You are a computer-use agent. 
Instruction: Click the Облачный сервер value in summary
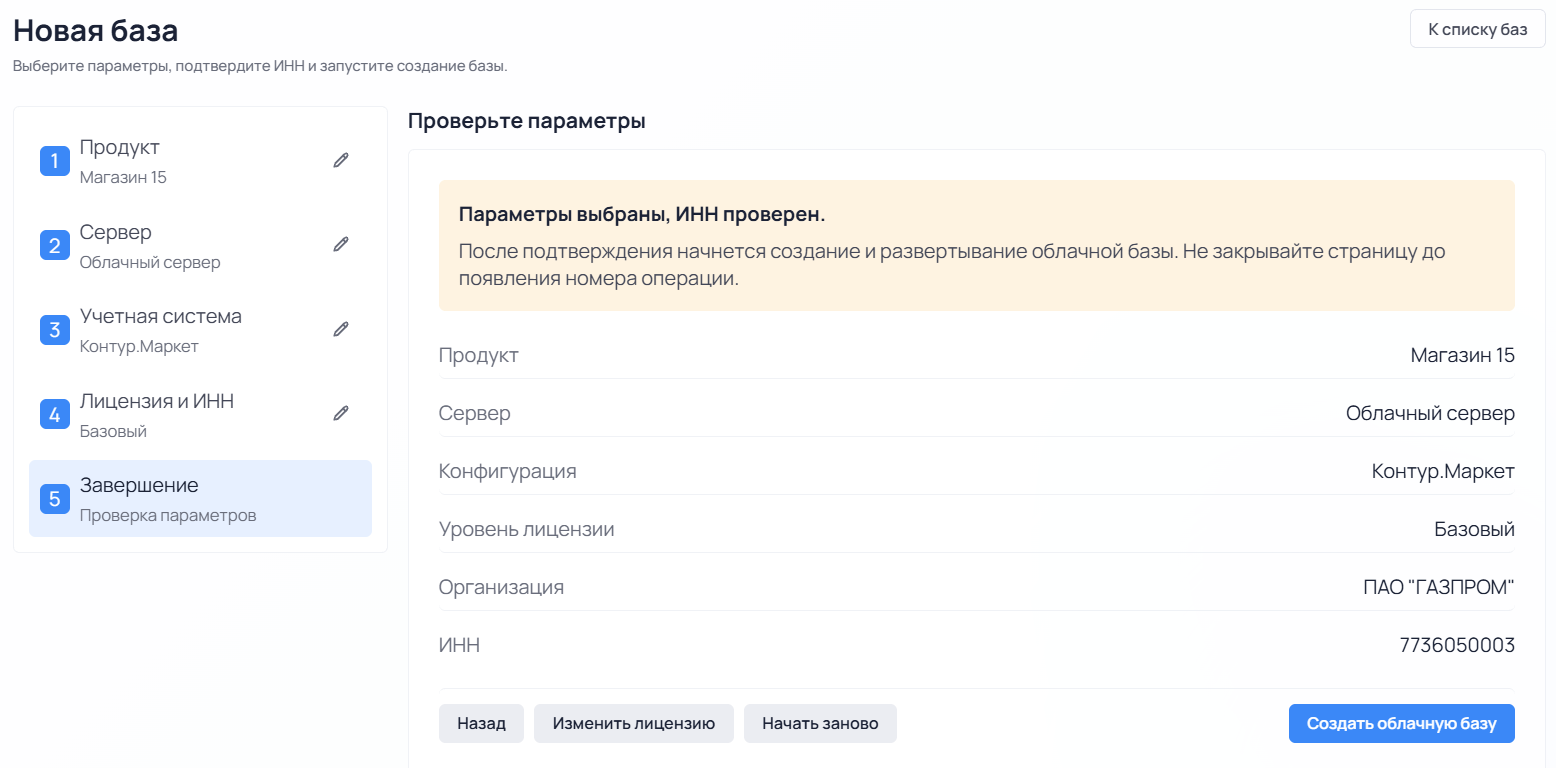tap(1430, 413)
